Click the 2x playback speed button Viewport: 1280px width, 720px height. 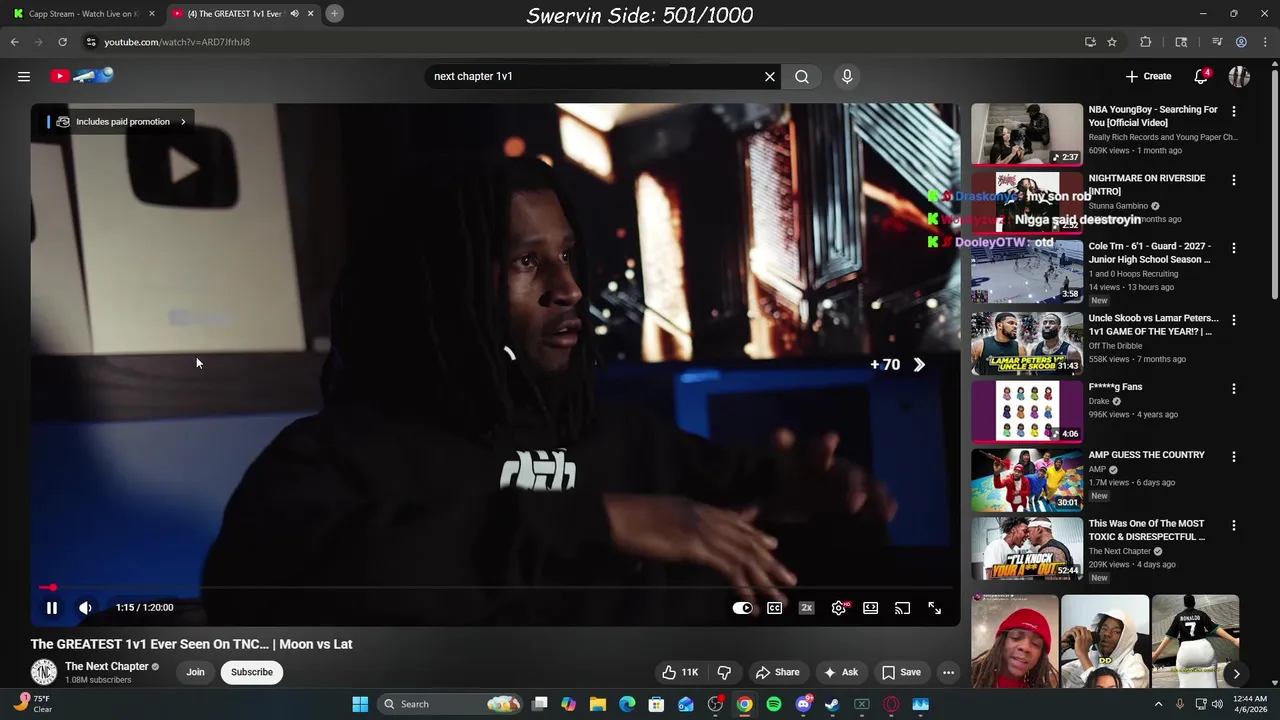pyautogui.click(x=807, y=608)
